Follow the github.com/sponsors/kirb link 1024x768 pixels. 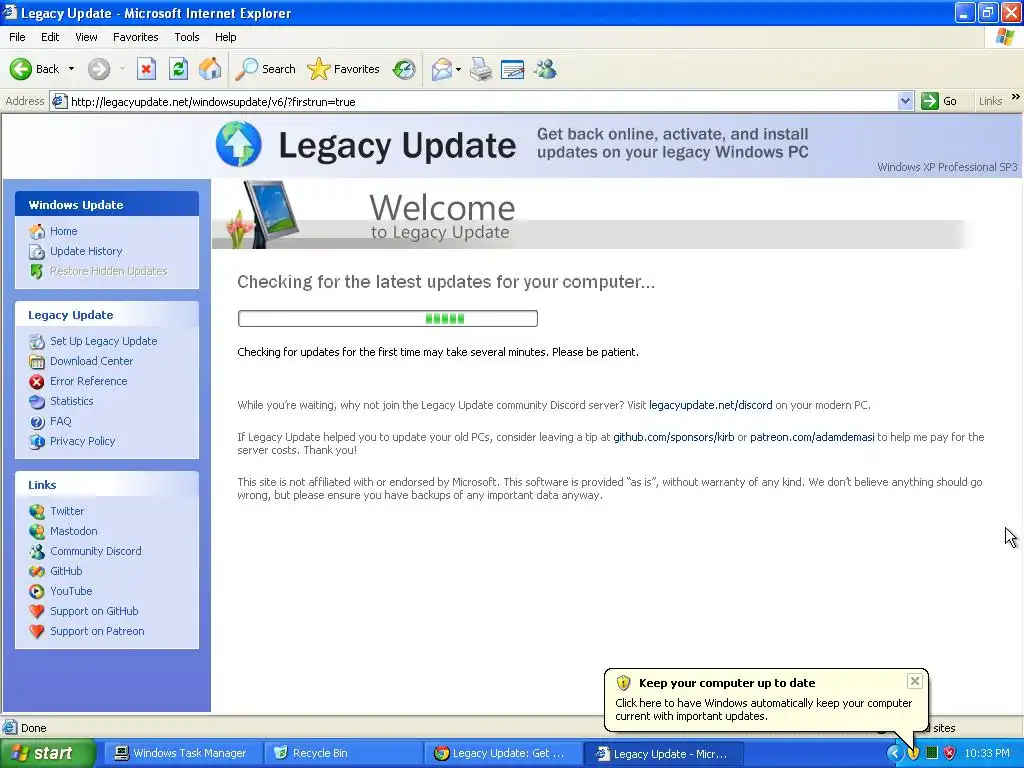point(673,437)
